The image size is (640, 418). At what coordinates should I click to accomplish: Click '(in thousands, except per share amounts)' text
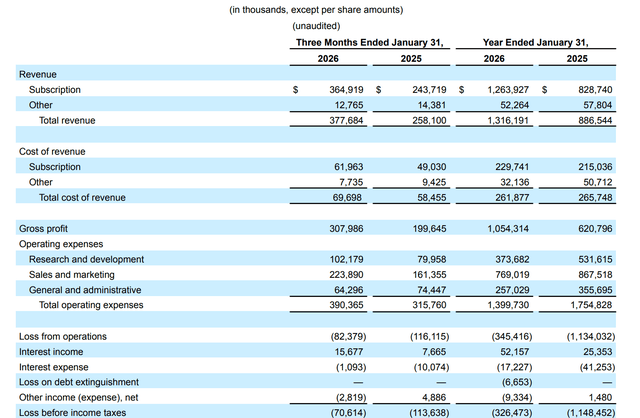pos(316,10)
